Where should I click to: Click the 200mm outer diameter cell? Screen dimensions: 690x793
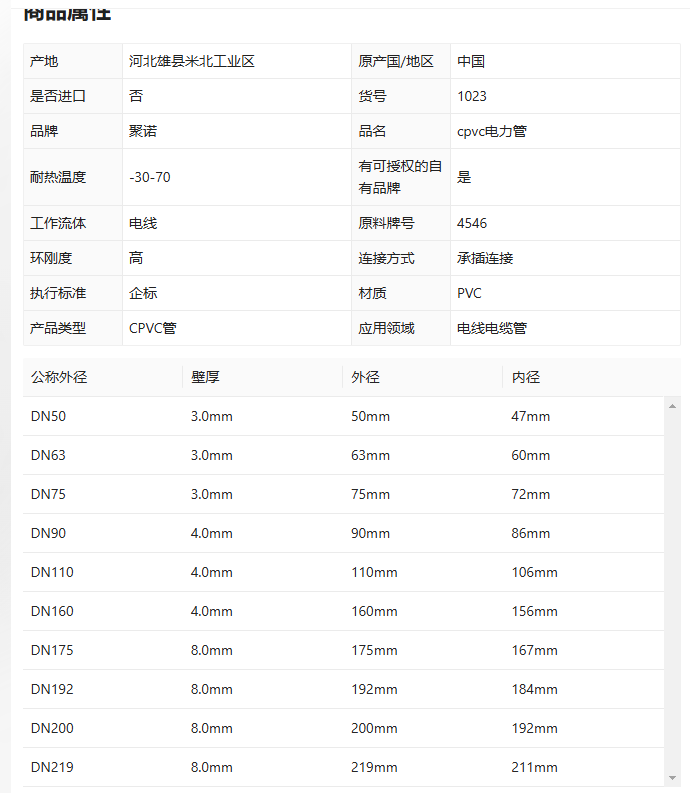point(374,728)
